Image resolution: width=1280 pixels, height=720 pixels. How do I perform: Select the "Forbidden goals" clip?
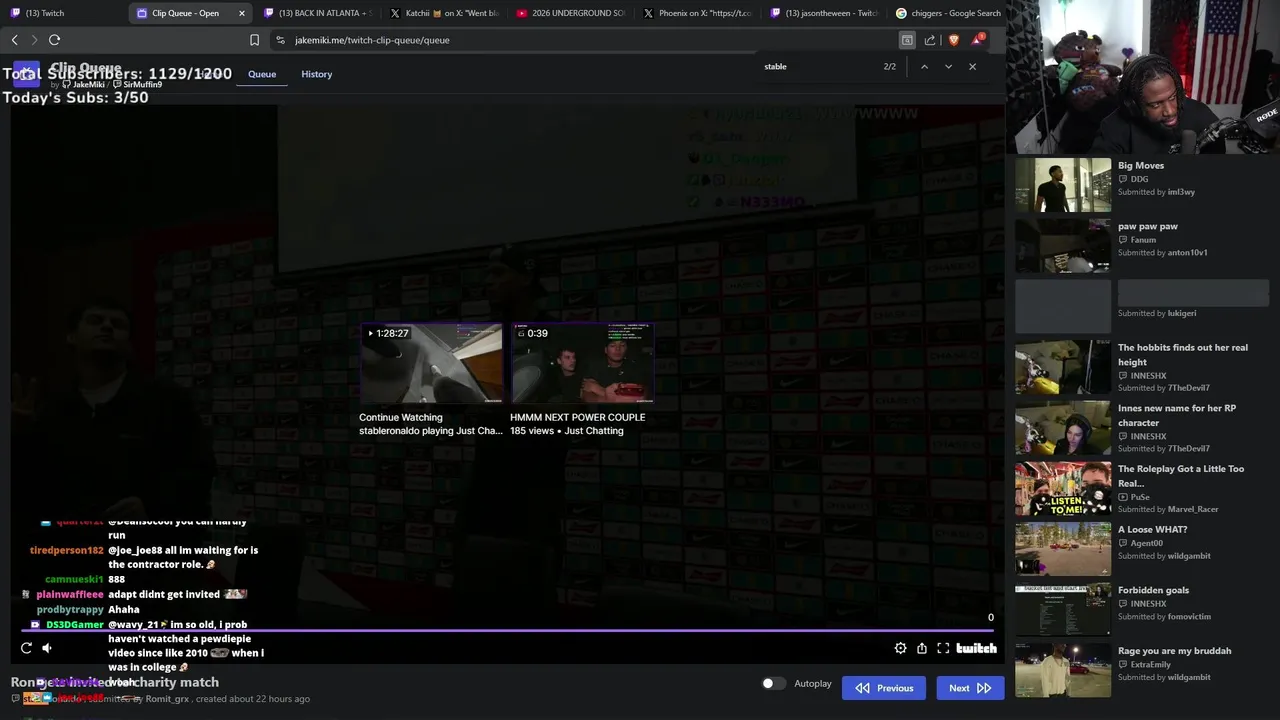coord(1153,590)
